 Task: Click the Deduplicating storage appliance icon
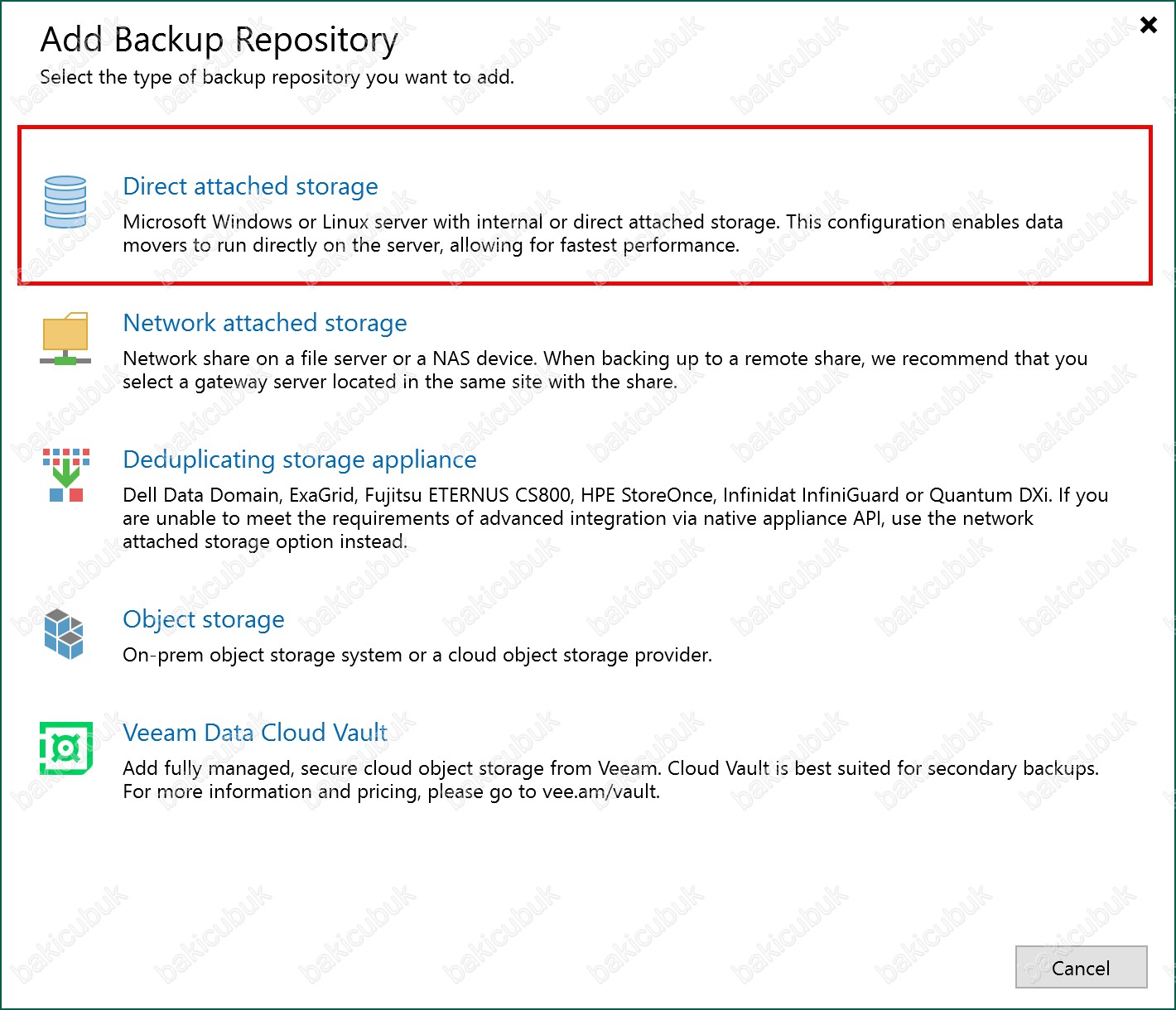tap(65, 475)
